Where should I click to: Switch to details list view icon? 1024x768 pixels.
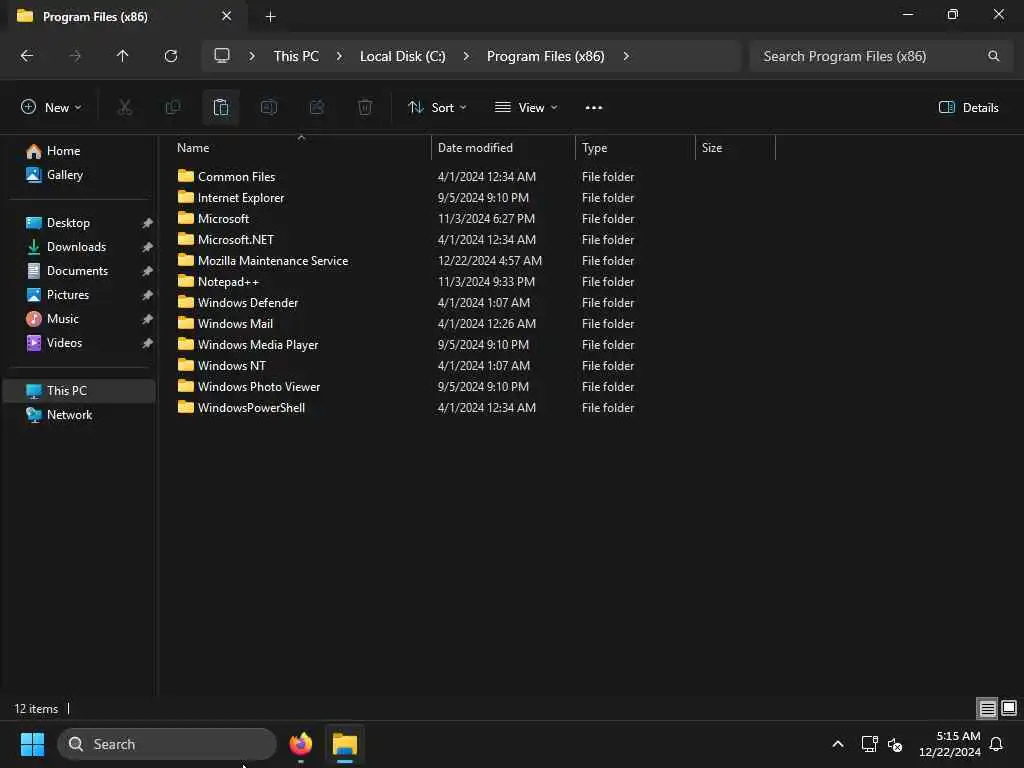pyautogui.click(x=987, y=708)
